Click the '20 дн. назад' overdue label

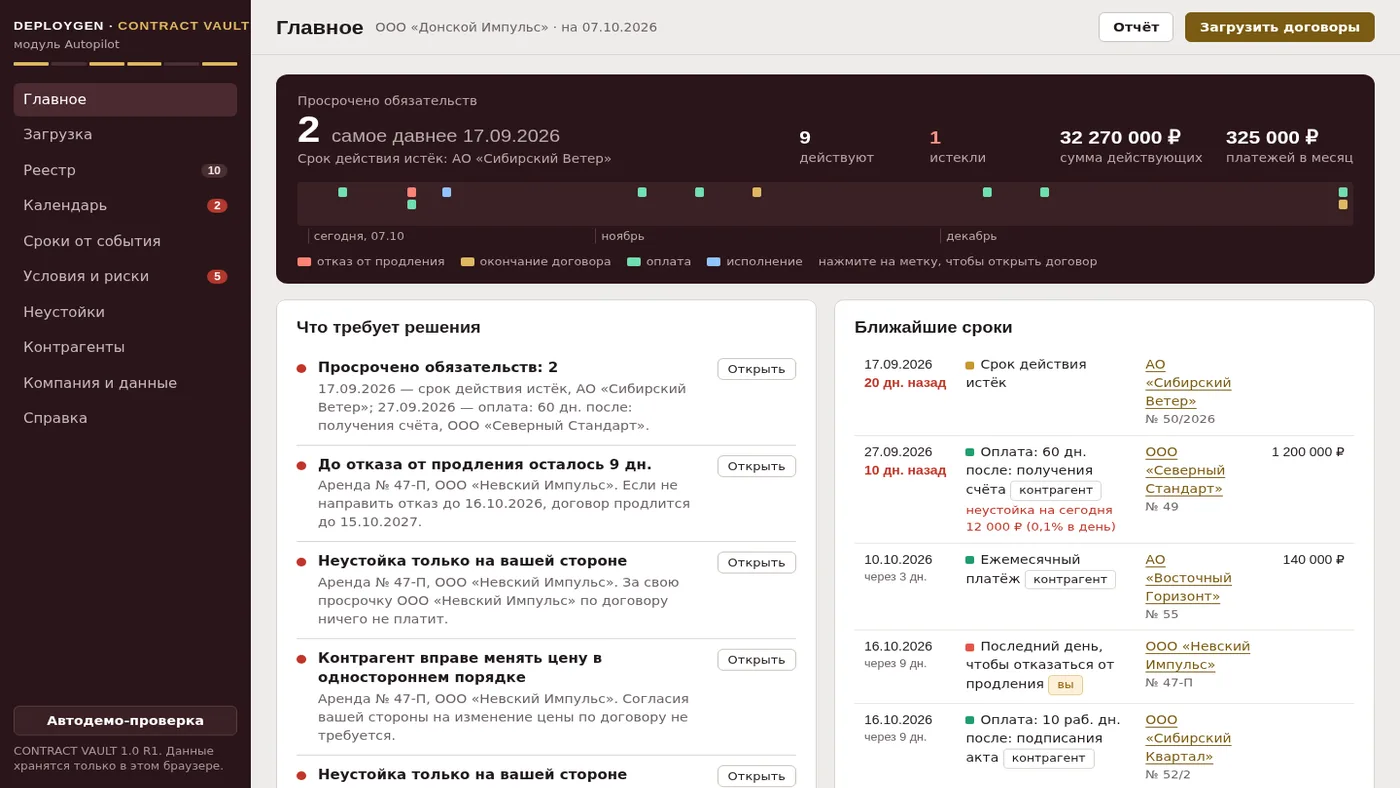(905, 383)
